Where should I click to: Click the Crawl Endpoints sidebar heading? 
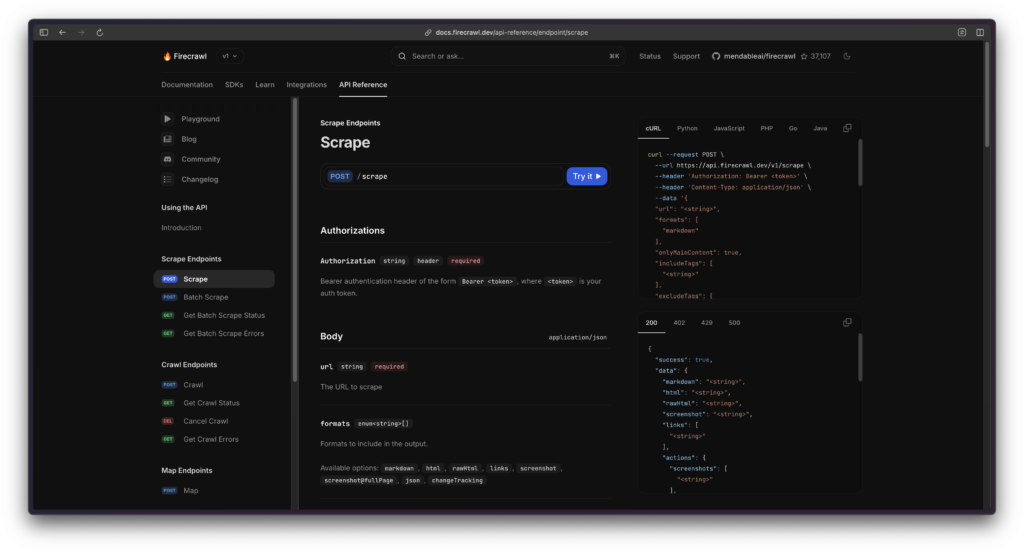tap(189, 365)
